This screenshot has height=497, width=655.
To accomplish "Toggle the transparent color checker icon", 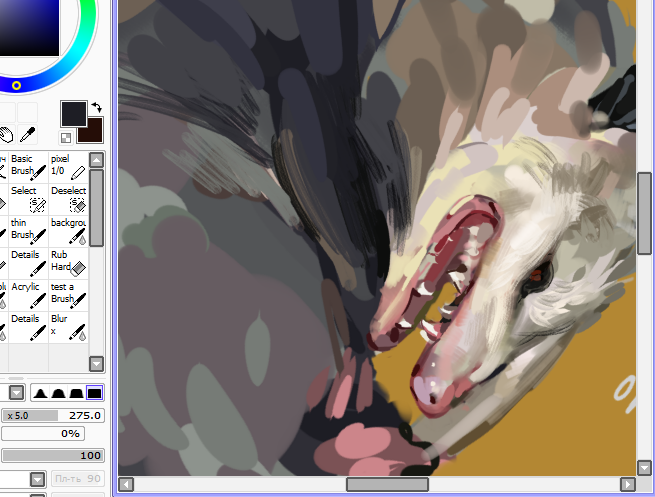I will pyautogui.click(x=66, y=138).
